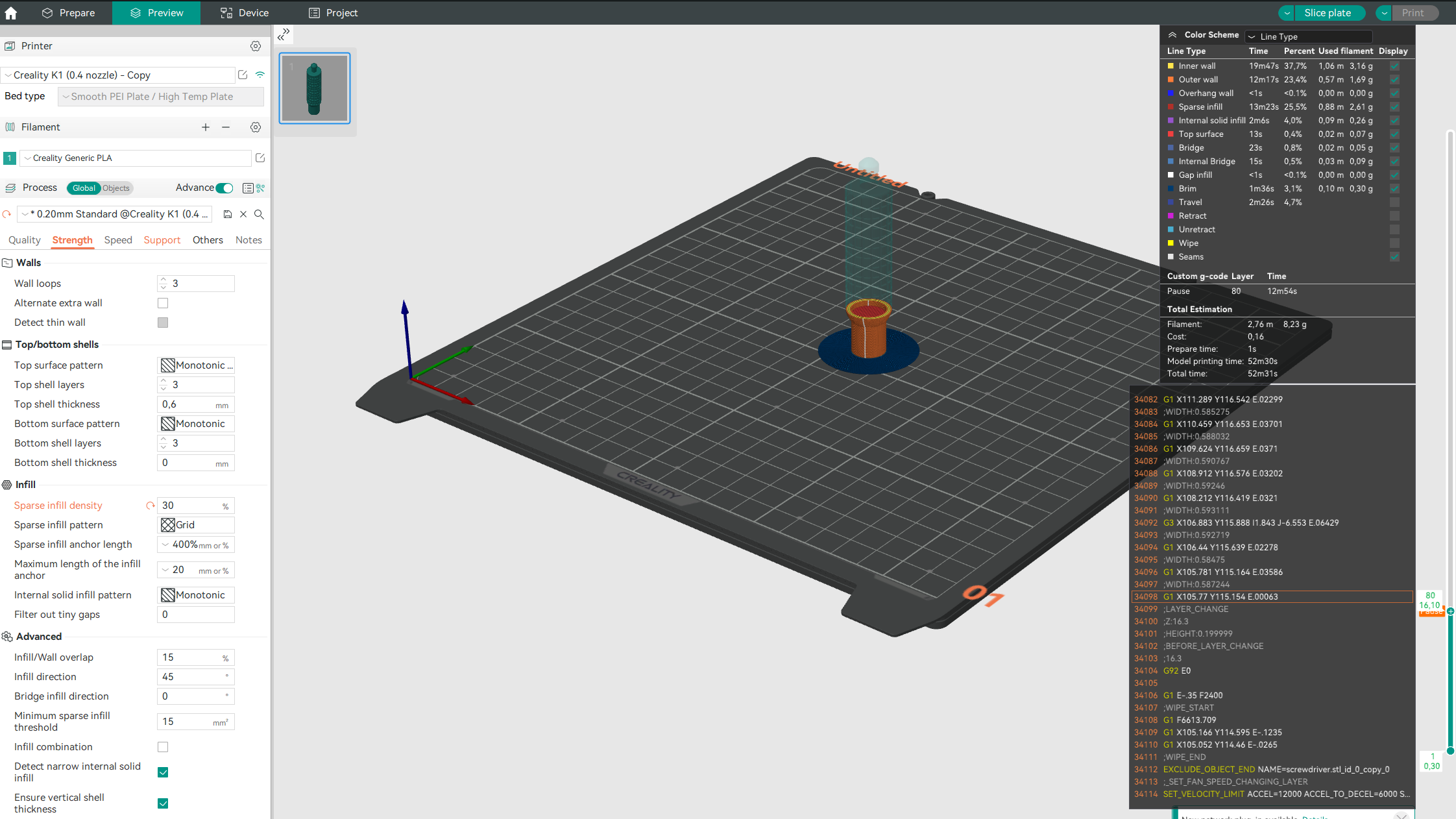Click the printer Wi-Fi connection icon
Viewport: 1456px width, 819px height.
tap(260, 75)
